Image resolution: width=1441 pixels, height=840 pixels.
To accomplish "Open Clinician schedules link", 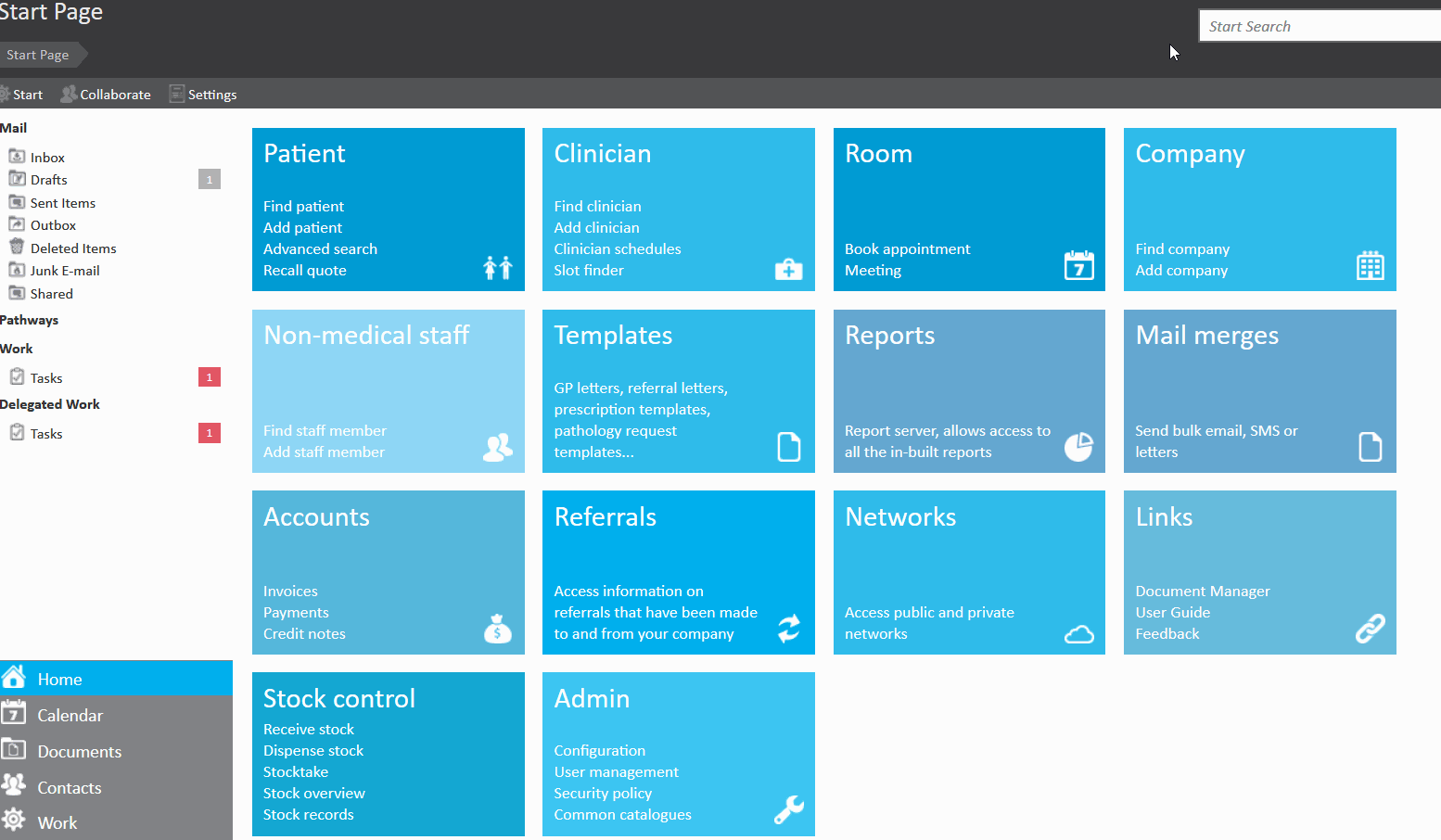I will [617, 248].
